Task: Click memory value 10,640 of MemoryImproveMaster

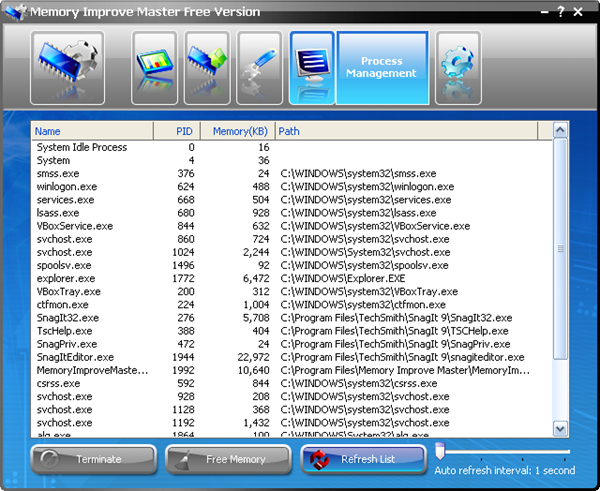Action: (x=253, y=370)
